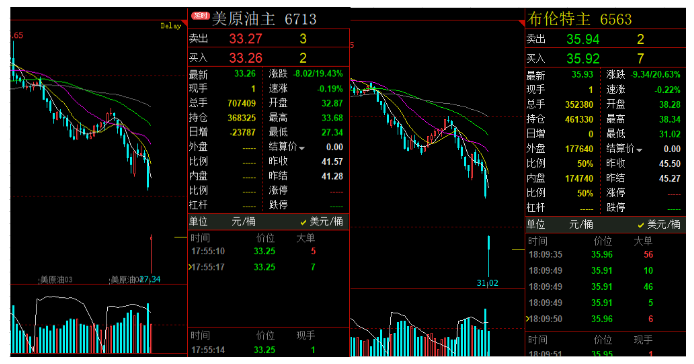This screenshot has width=694, height=364.
Task: Click the 31.02 low marker on Brent chart
Action: coord(487,283)
